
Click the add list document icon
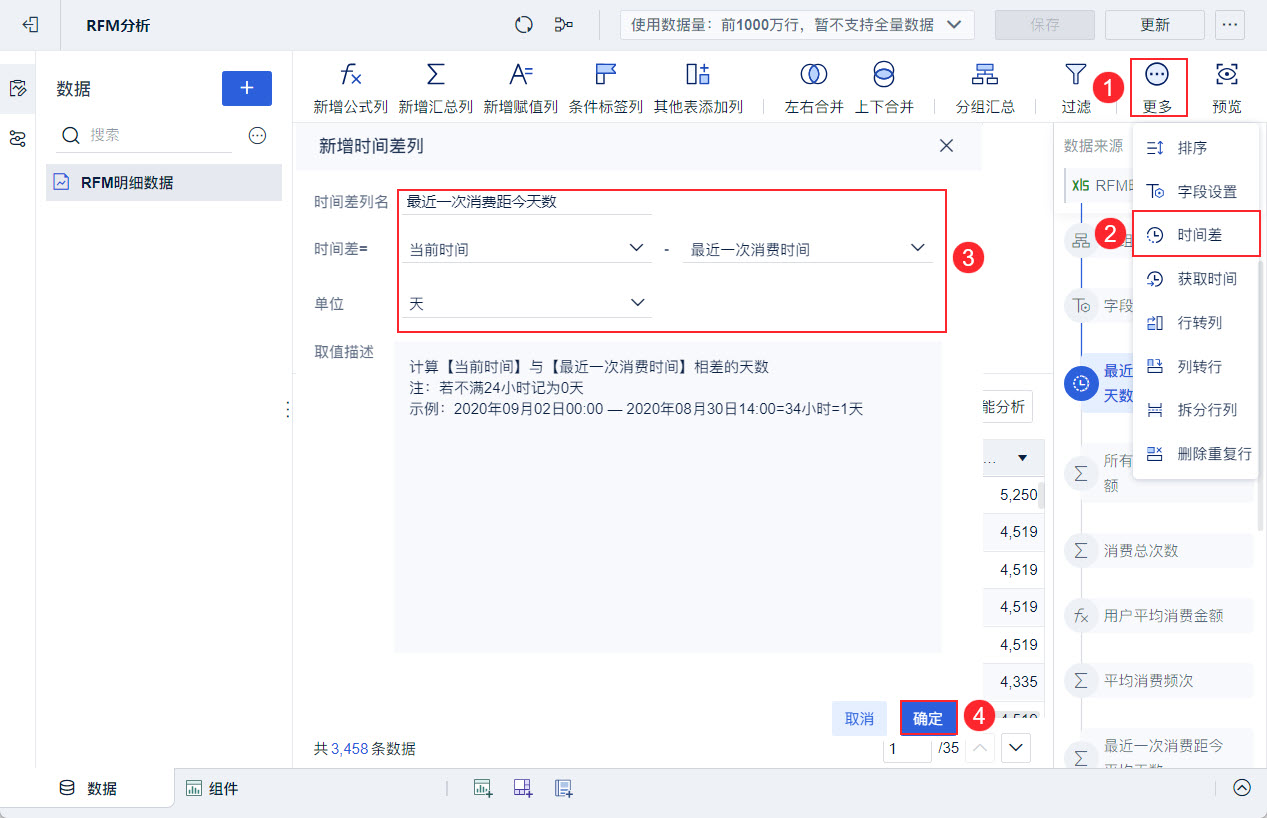pyautogui.click(x=563, y=788)
